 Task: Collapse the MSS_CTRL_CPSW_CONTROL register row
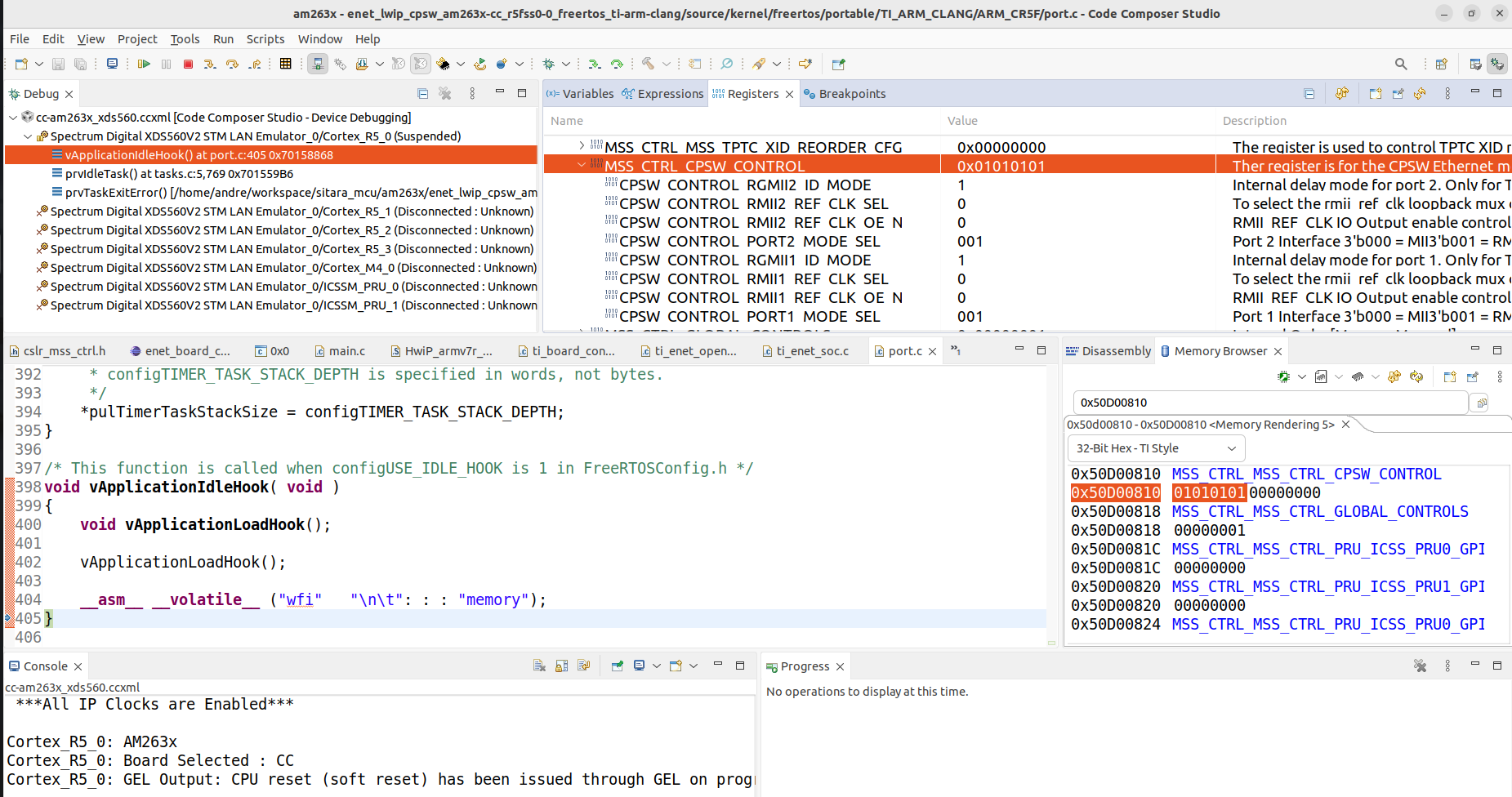pyautogui.click(x=582, y=166)
